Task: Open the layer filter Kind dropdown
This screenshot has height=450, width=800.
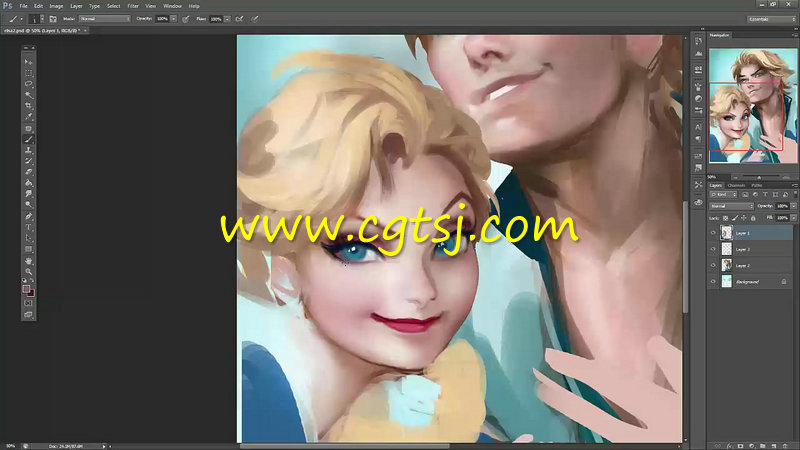Action: pos(723,194)
